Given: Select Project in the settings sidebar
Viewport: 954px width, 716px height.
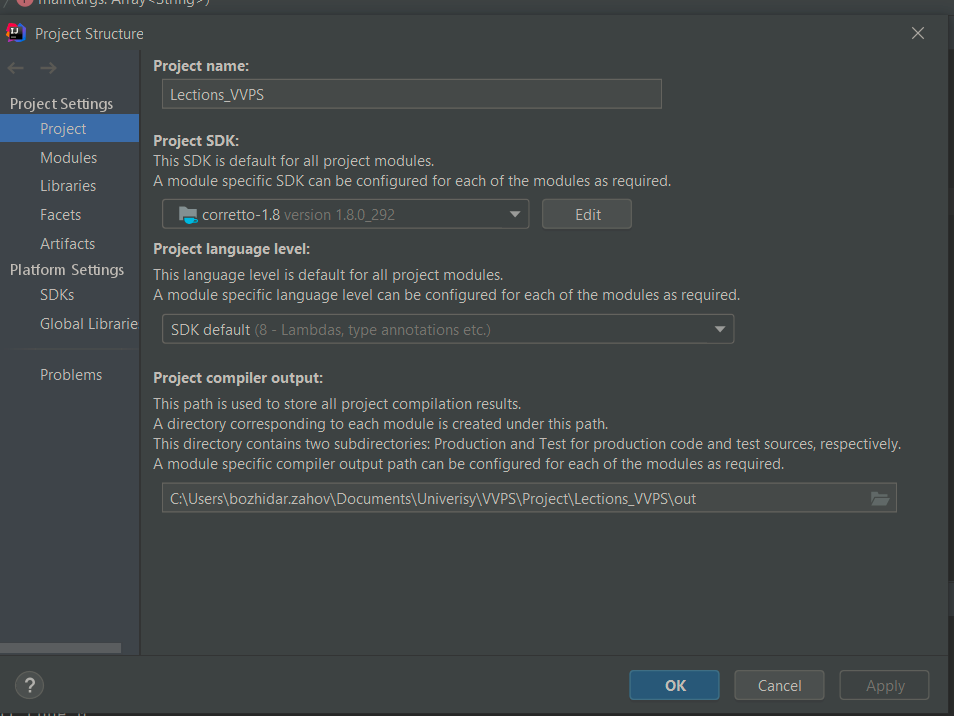Looking at the screenshot, I should click(63, 129).
